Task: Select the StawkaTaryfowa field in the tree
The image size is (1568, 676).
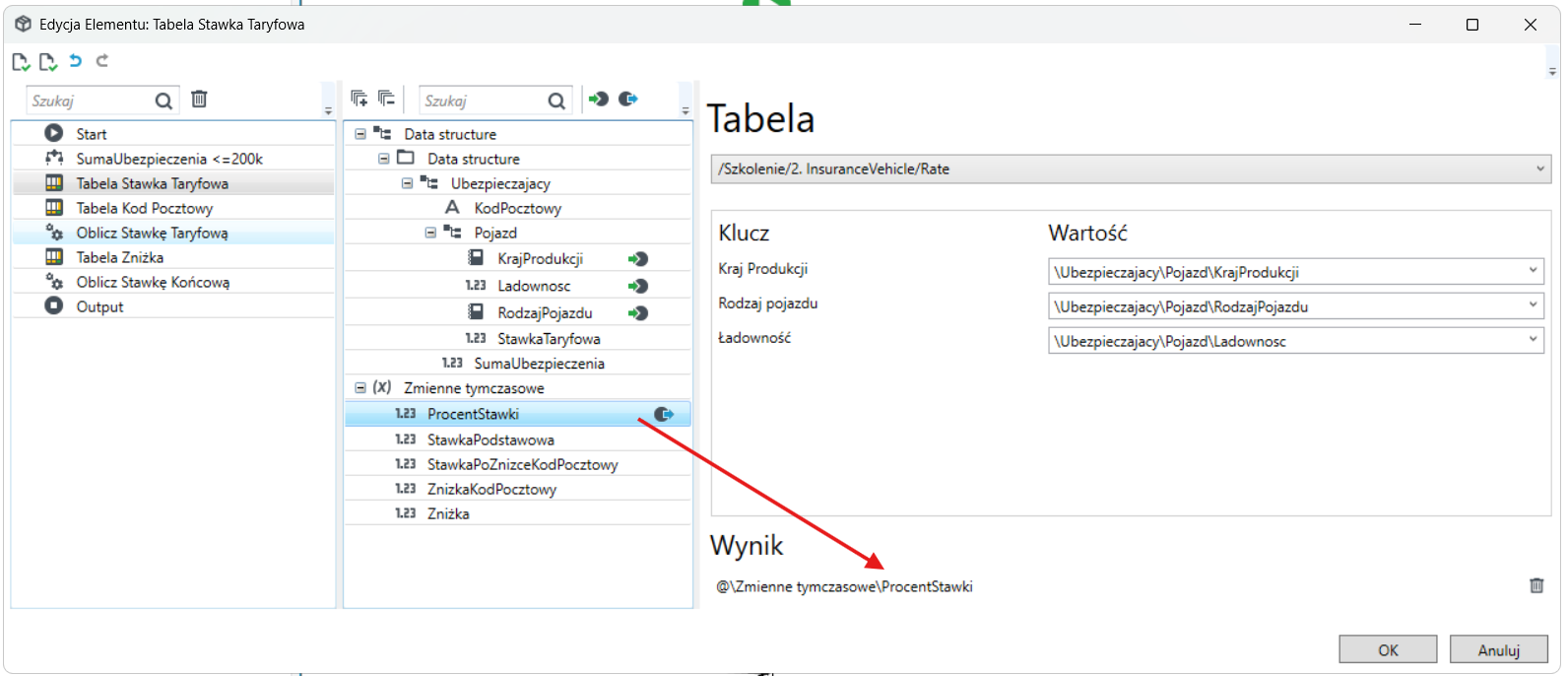Action: pos(518,339)
